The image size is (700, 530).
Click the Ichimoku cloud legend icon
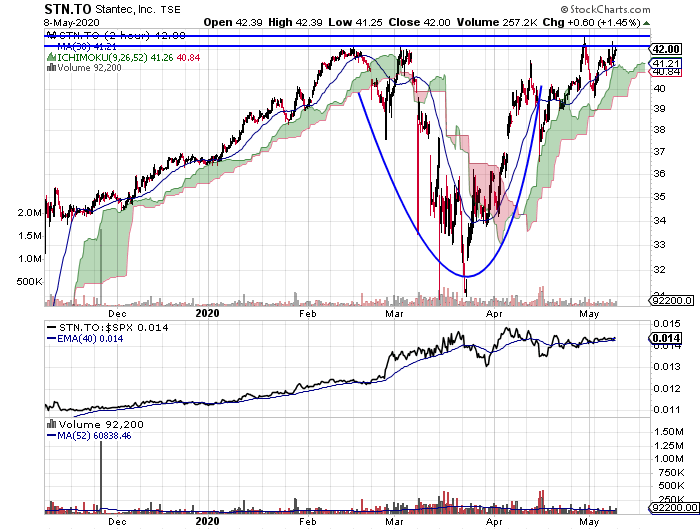tap(51, 58)
